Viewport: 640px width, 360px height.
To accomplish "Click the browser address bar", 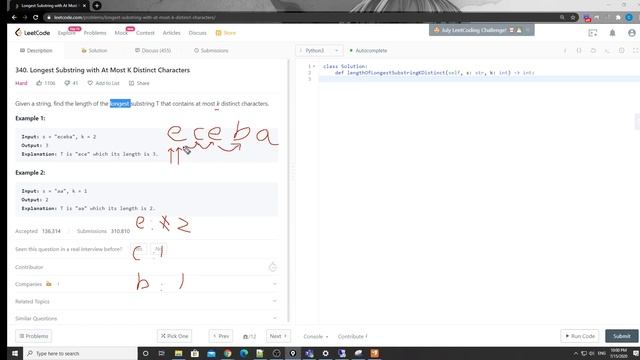I will click(x=302, y=18).
